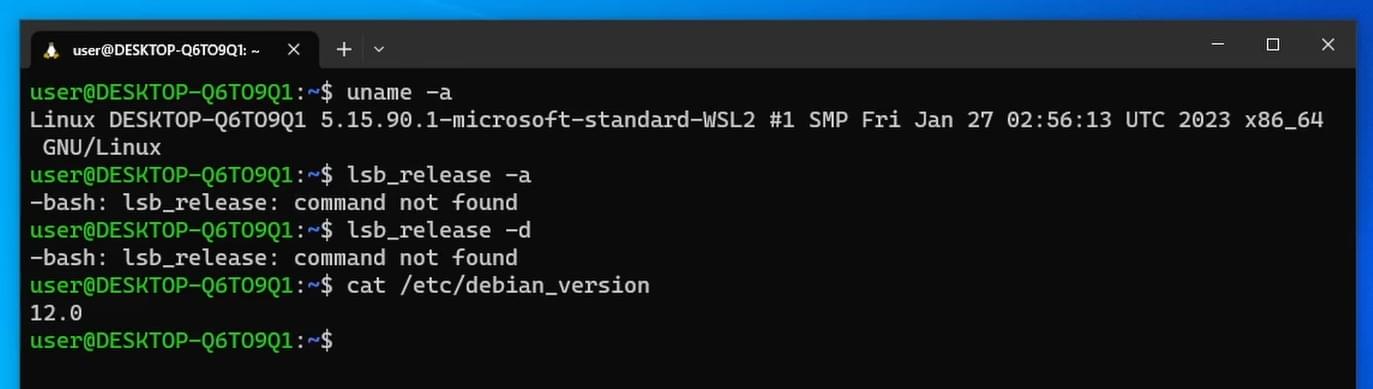Click the 'cat /etc/debian_version' command
This screenshot has height=389, width=1373.
pos(498,286)
